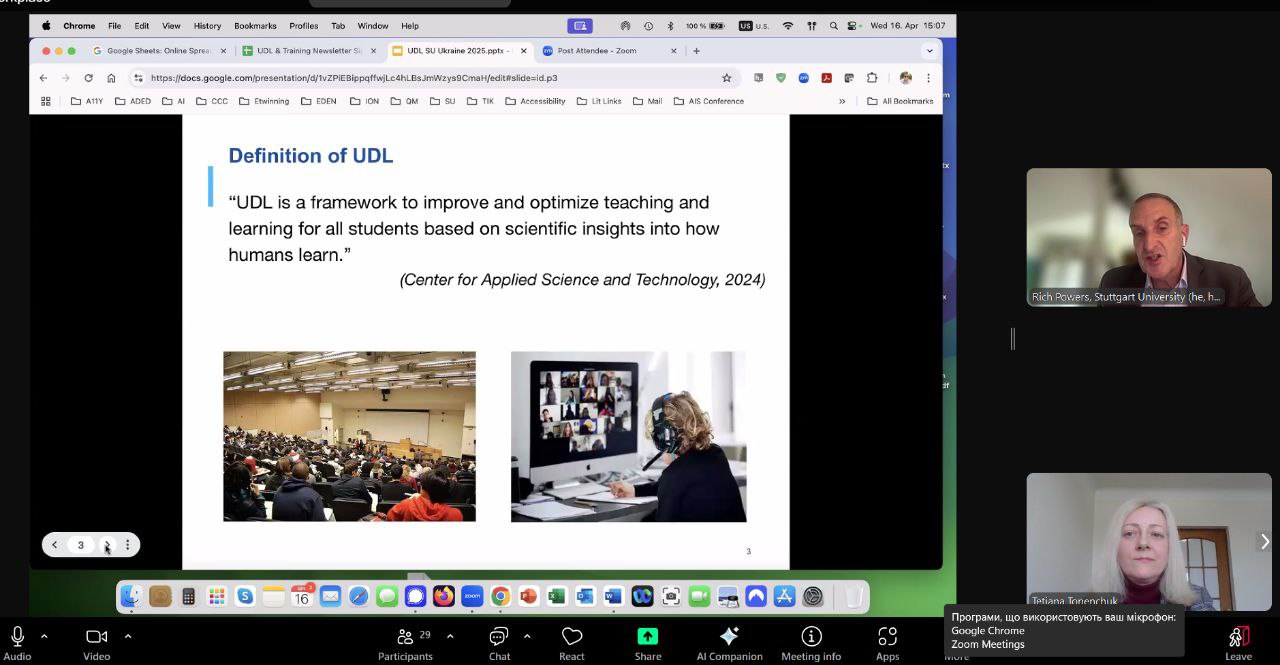The height and width of the screenshot is (665, 1280).
Task: Open the Accessibility bookmarks folder
Action: (x=536, y=101)
